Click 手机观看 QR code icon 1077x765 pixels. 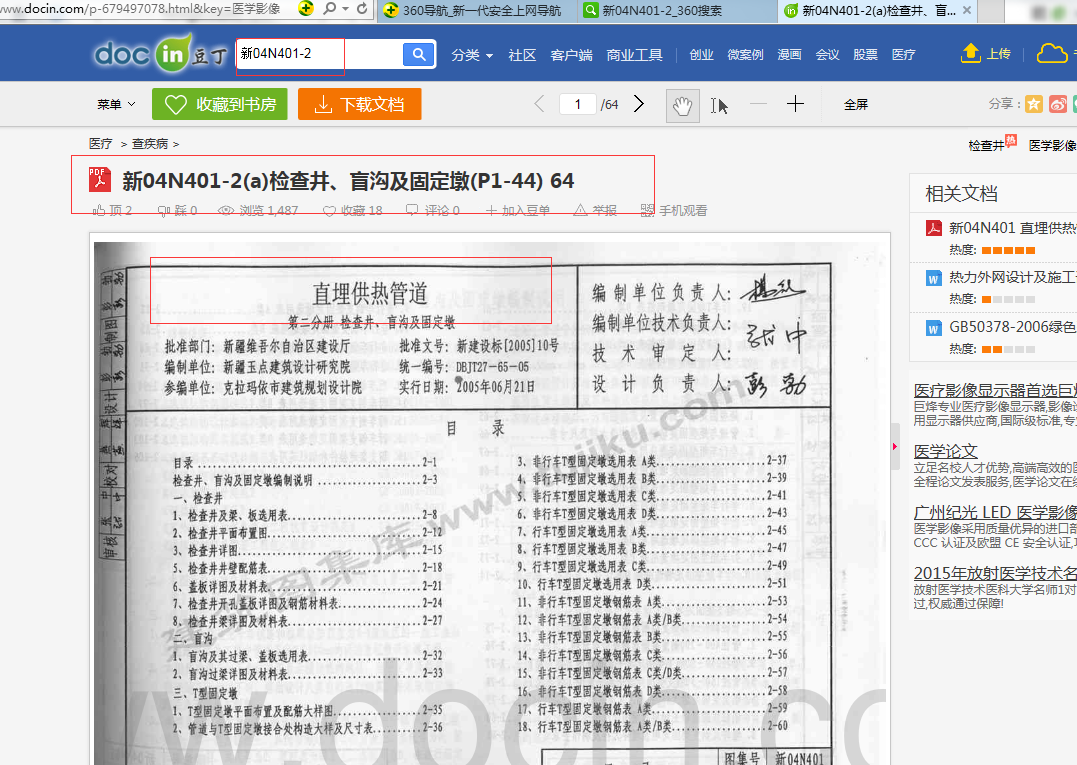[647, 210]
